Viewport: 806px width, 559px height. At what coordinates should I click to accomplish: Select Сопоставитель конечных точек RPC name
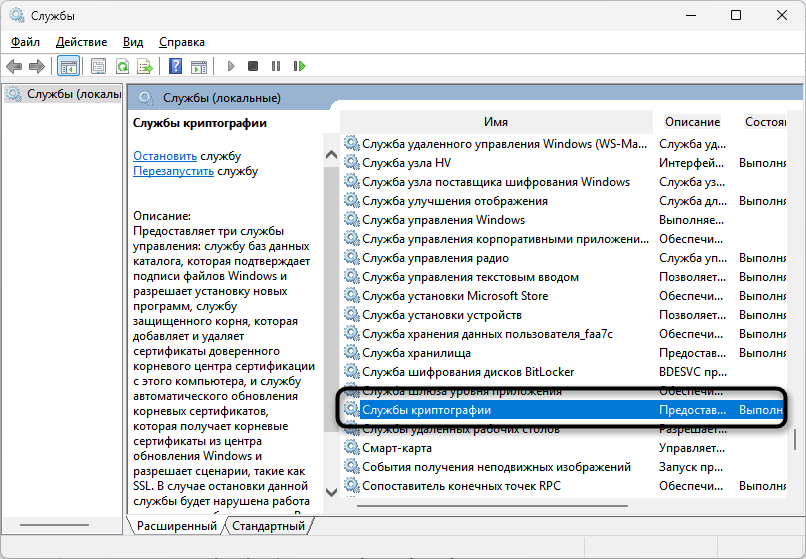[x=461, y=486]
